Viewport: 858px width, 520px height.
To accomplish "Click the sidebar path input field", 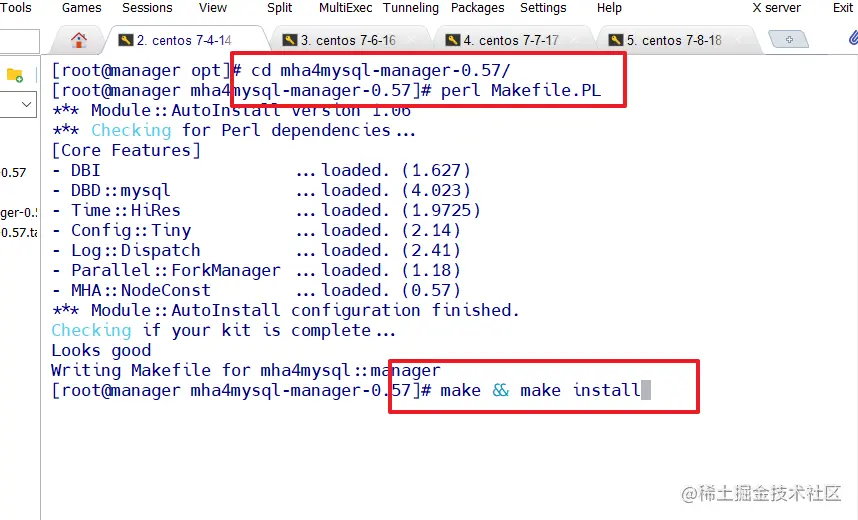I will click(19, 41).
